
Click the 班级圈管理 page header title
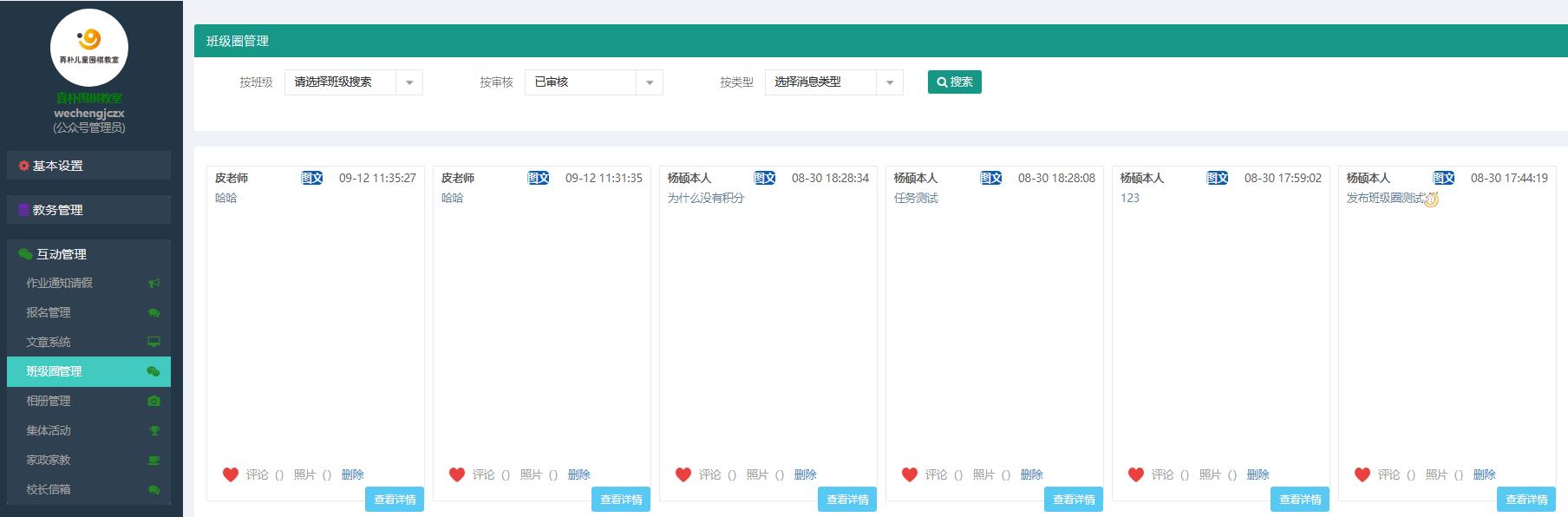point(238,41)
